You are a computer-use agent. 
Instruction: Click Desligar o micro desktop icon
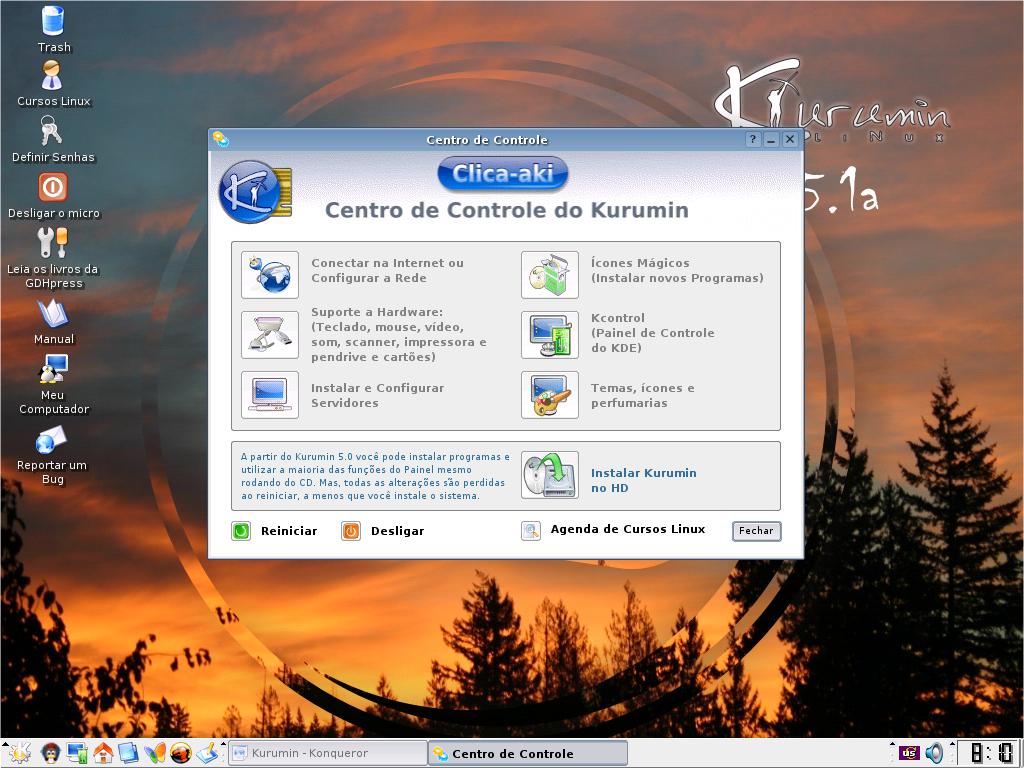point(53,187)
